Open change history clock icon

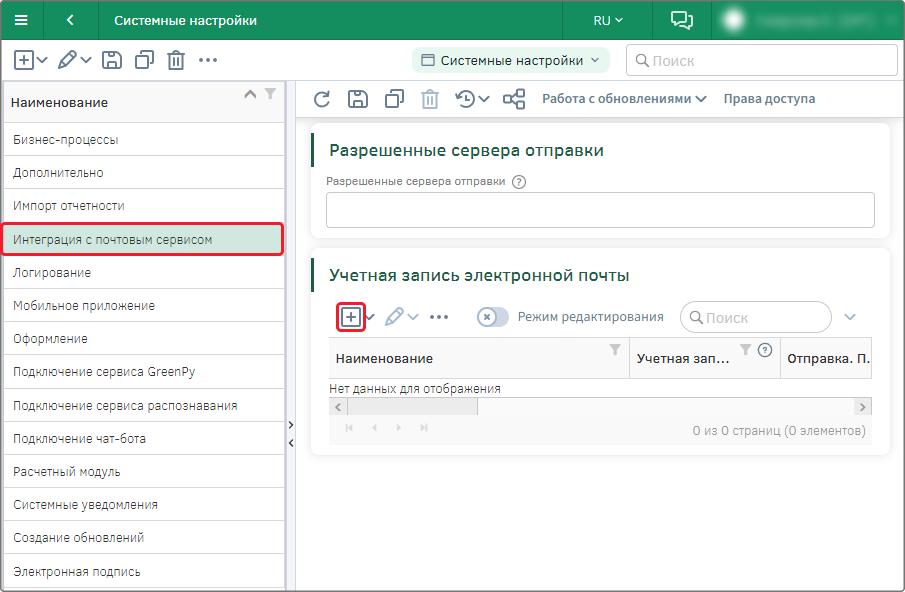click(x=465, y=99)
